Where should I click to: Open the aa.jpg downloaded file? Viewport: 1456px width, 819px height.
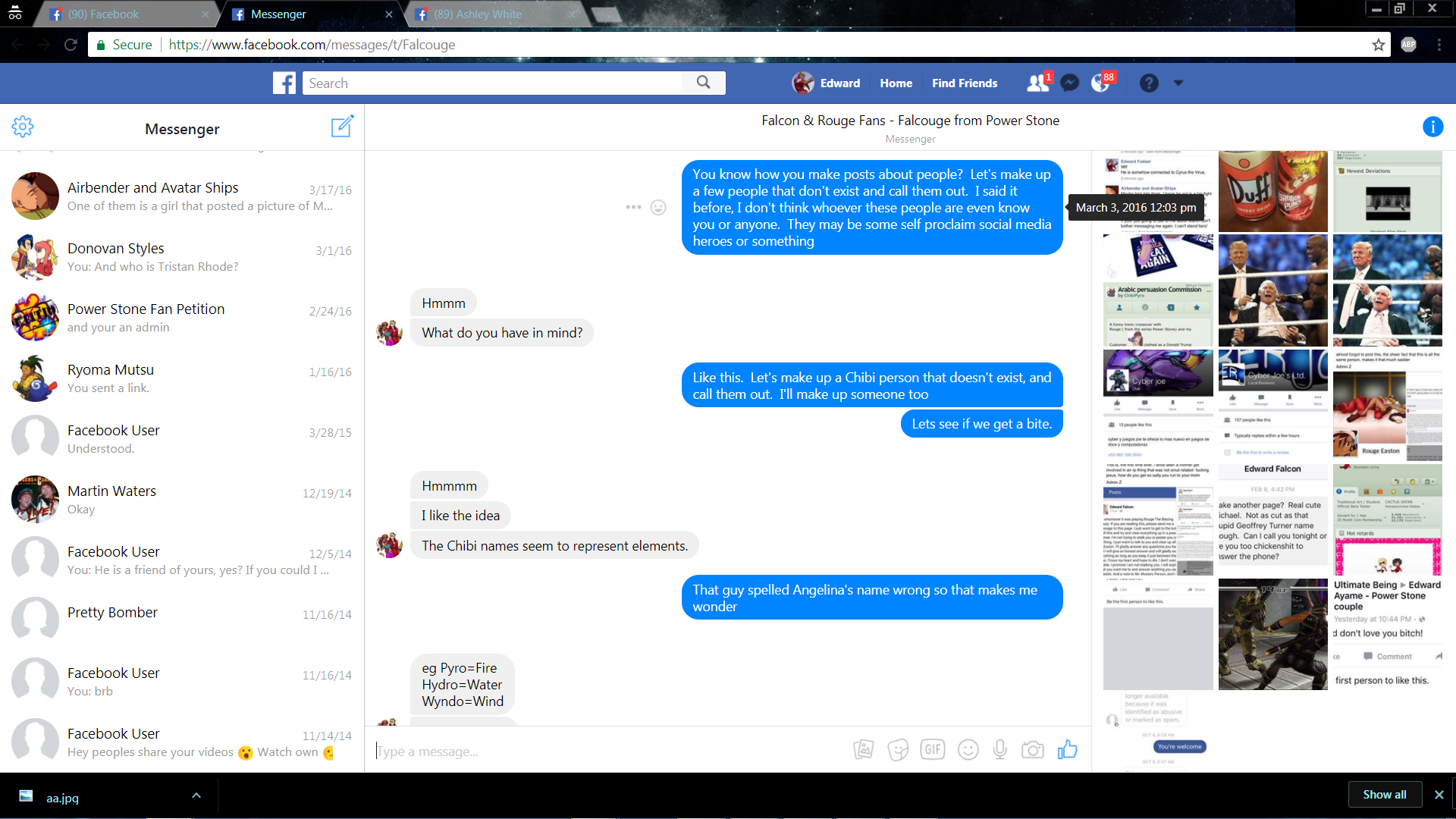coord(62,797)
